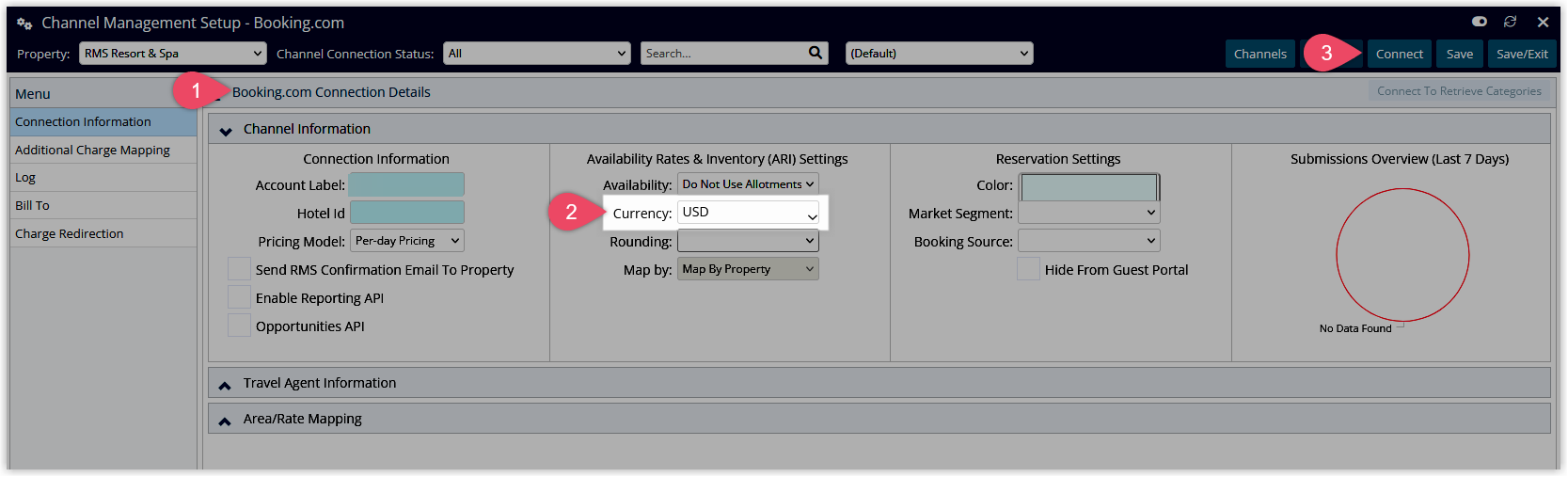Viewport: 1568px width, 477px height.
Task: Open the Currency dropdown showing USD
Action: coord(750,213)
